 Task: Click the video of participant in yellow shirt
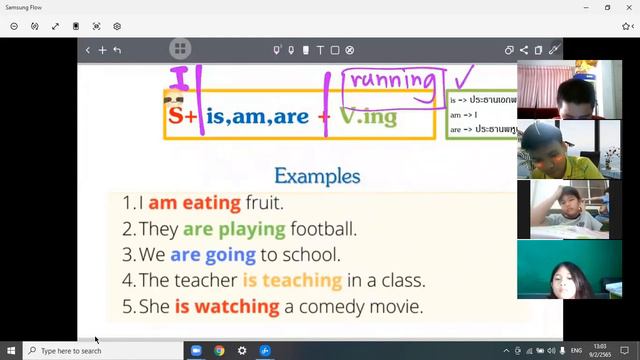point(569,149)
